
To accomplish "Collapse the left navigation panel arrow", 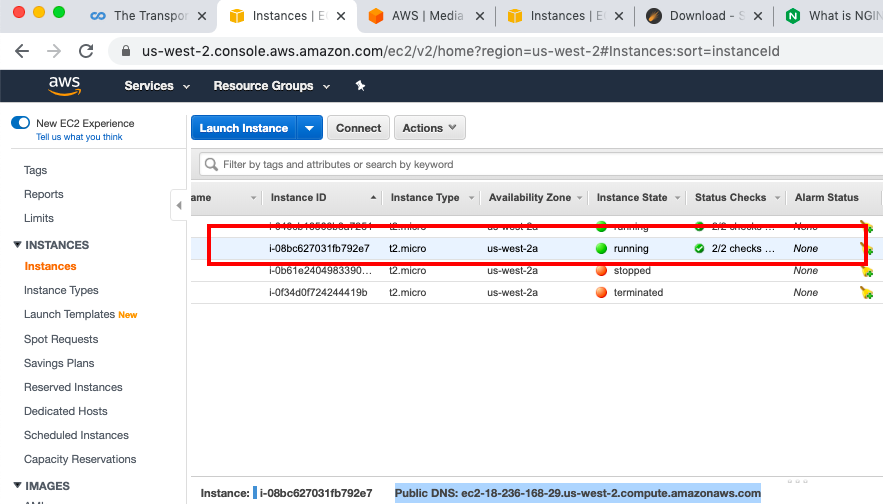I will pos(179,206).
